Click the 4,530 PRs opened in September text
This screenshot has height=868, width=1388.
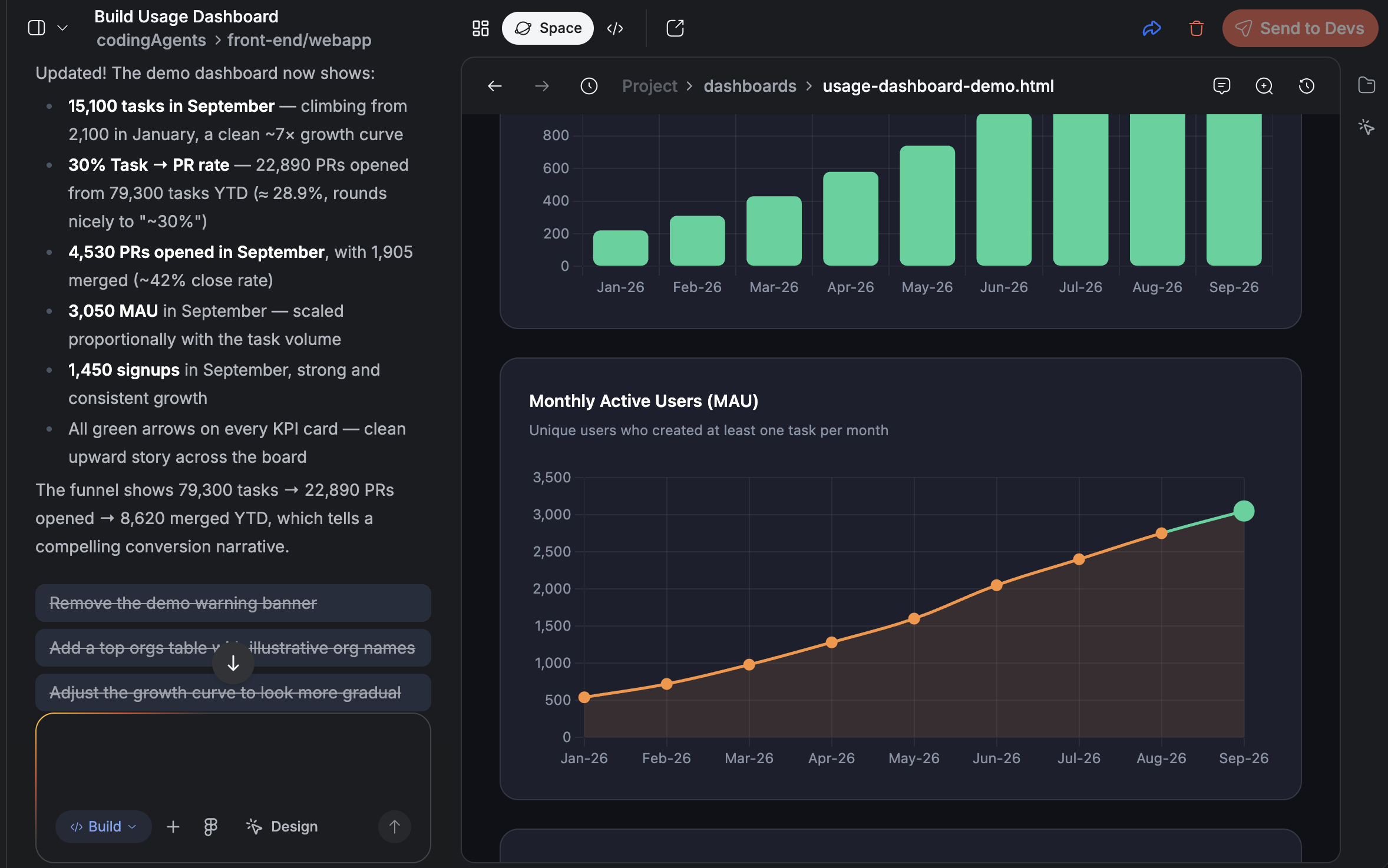tap(197, 252)
